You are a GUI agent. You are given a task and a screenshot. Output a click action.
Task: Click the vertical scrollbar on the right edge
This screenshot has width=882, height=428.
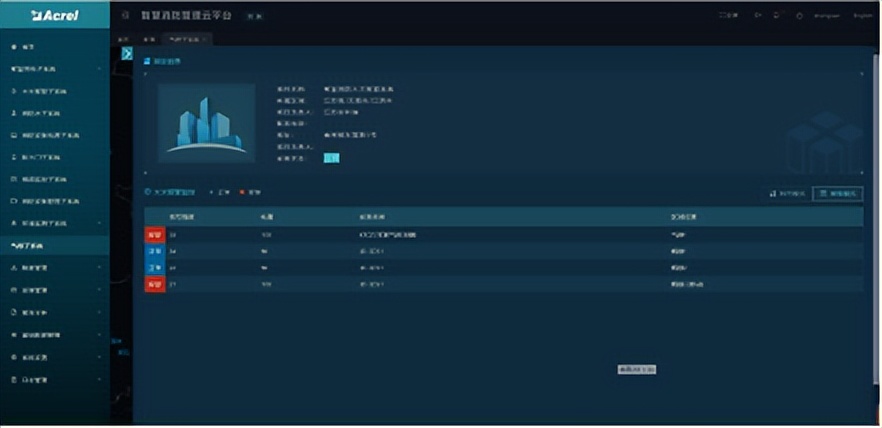875,219
